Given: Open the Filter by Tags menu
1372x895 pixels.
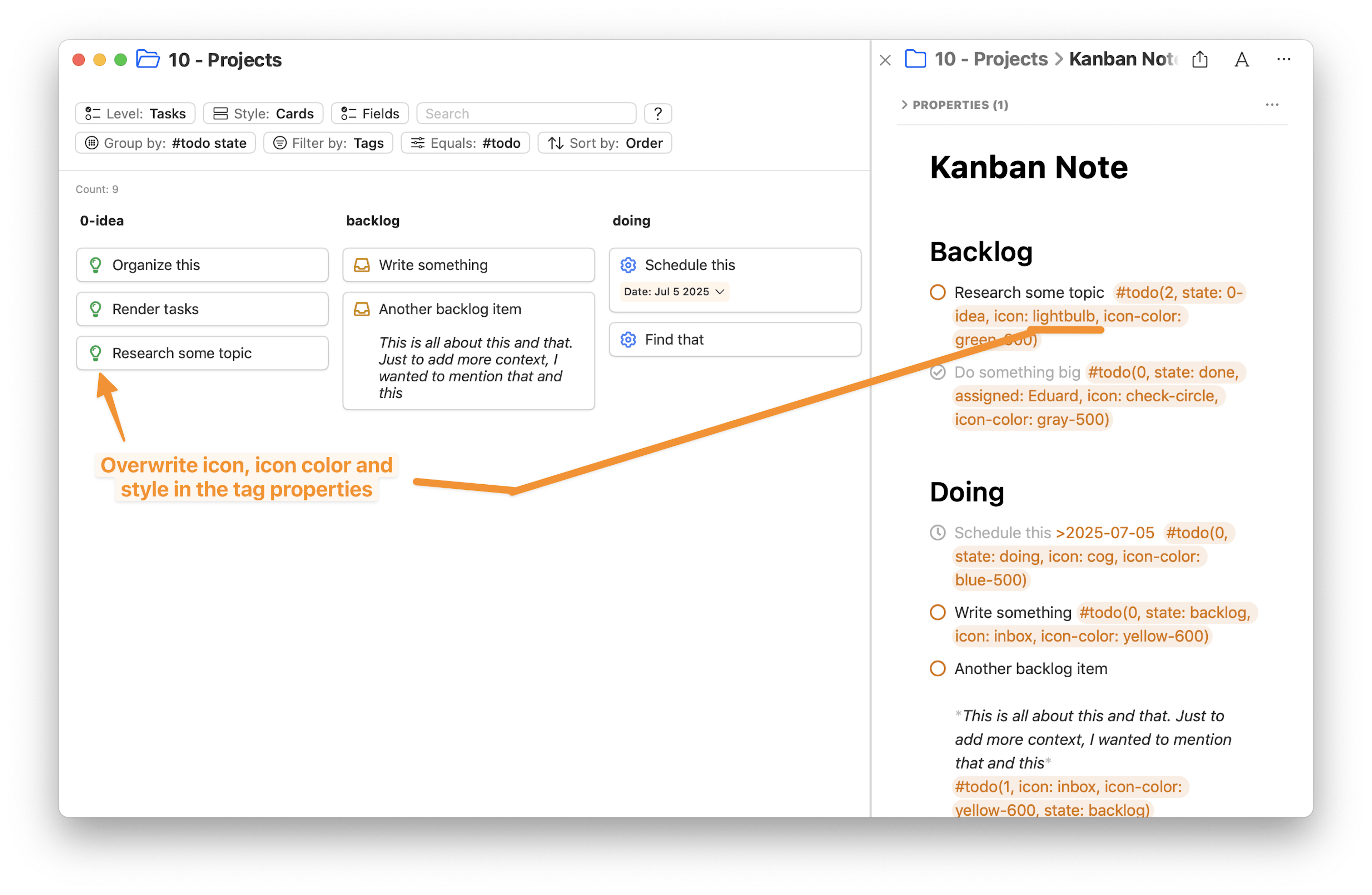Looking at the screenshot, I should (x=328, y=143).
